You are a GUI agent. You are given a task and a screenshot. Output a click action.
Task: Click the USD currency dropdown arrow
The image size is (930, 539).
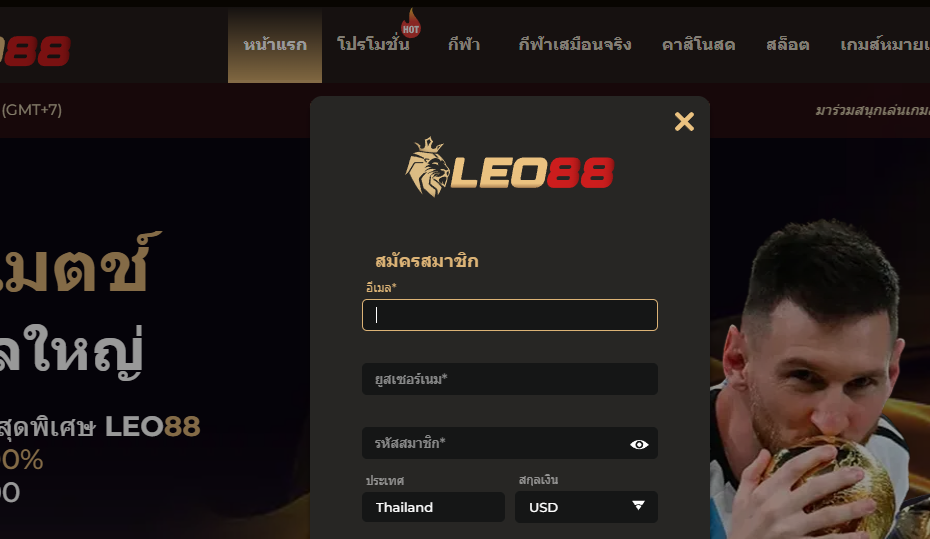coord(638,505)
